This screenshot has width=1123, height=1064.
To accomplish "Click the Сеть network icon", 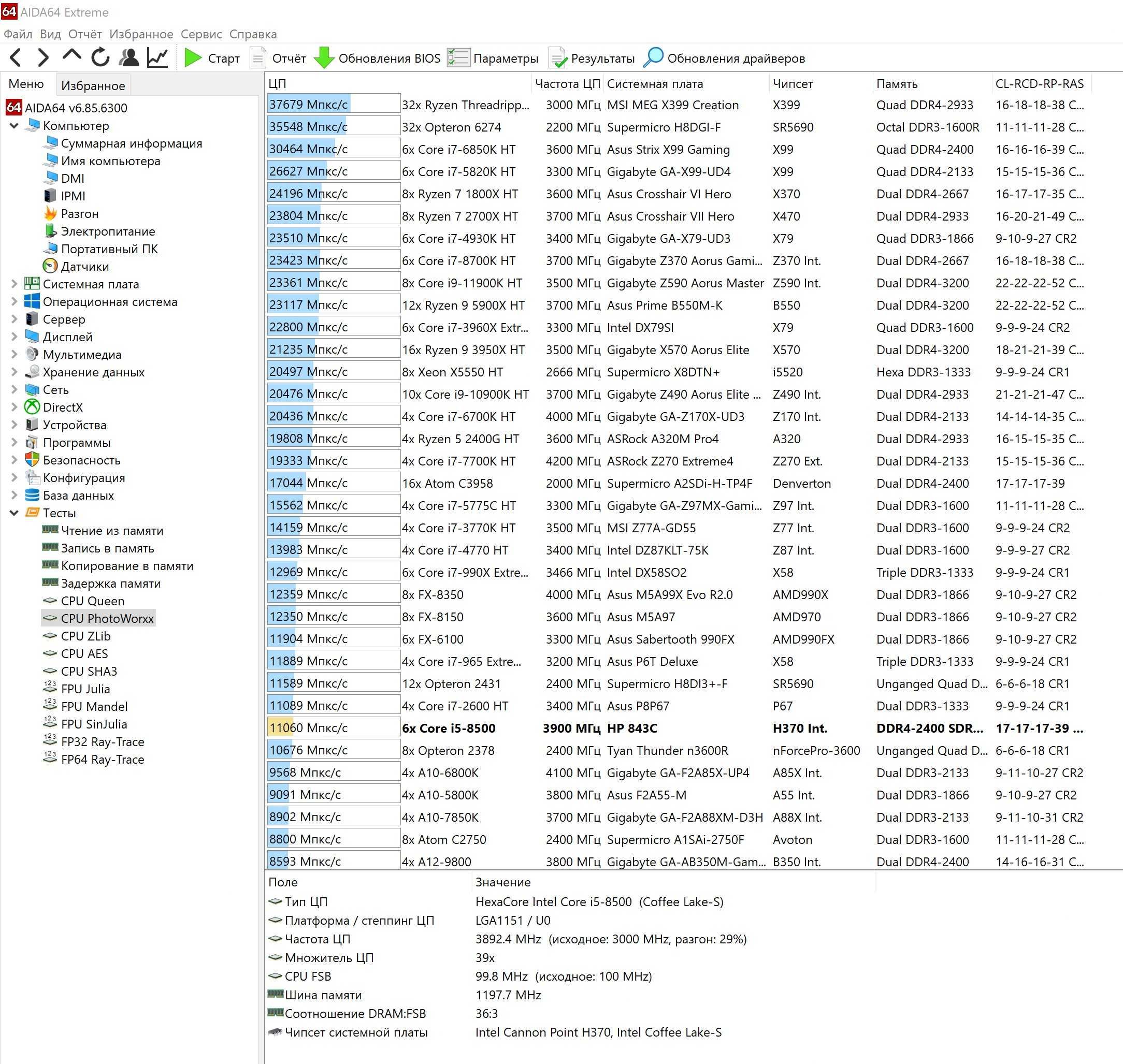I will (x=32, y=389).
